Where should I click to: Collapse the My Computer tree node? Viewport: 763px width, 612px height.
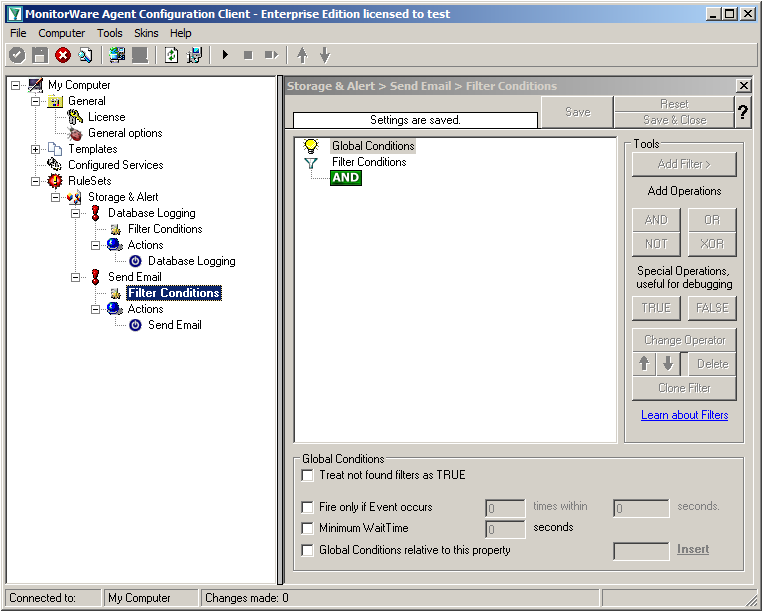(16, 85)
